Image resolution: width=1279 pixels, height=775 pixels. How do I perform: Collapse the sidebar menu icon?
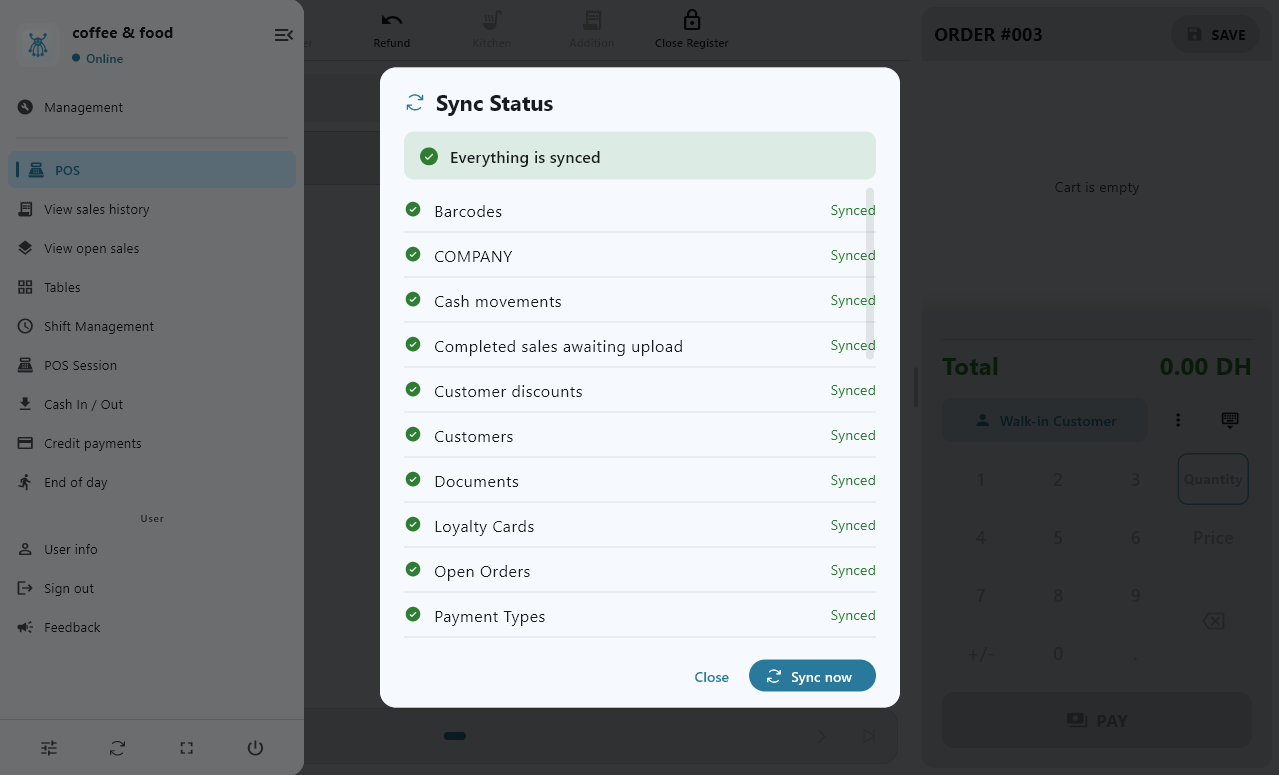283,35
